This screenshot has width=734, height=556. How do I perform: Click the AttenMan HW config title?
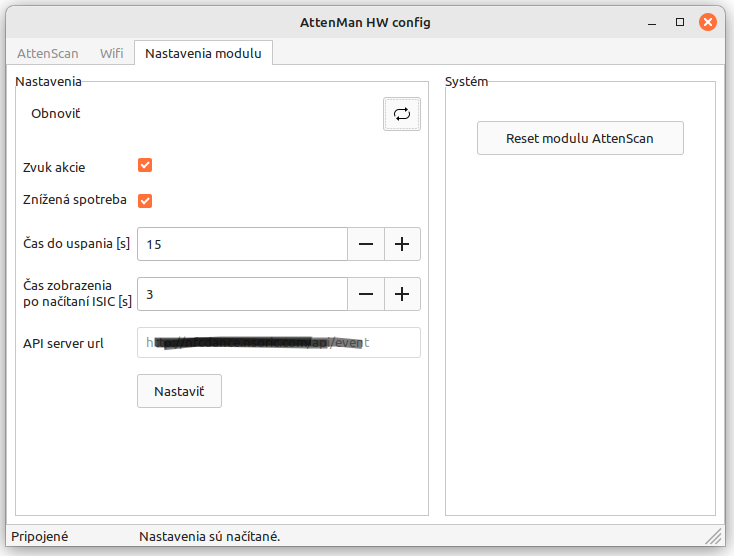365,22
